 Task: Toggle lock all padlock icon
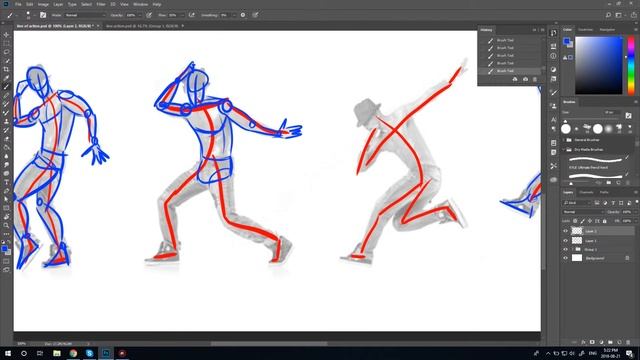tap(604, 221)
